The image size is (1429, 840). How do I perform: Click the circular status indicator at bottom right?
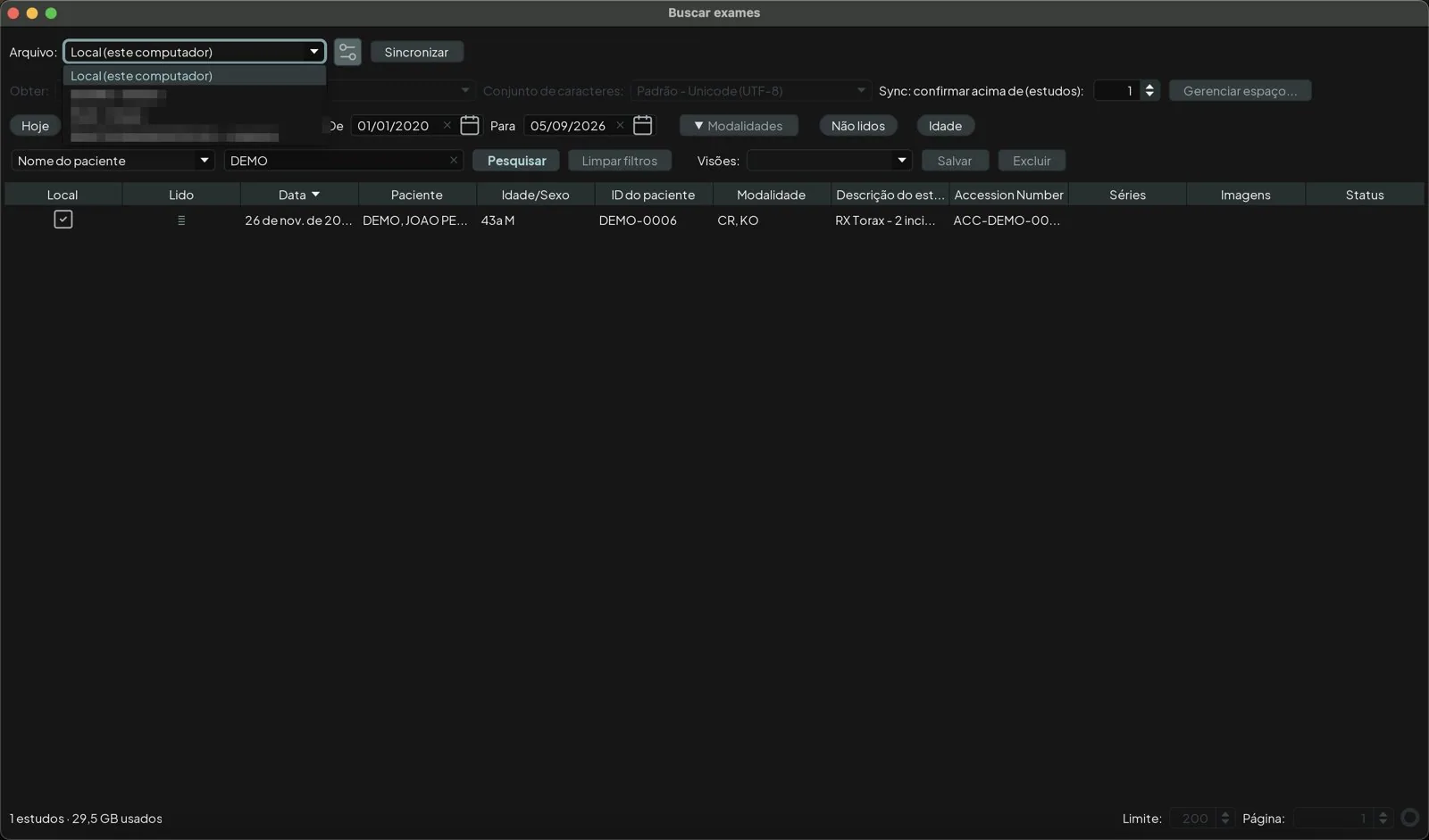pyautogui.click(x=1409, y=818)
